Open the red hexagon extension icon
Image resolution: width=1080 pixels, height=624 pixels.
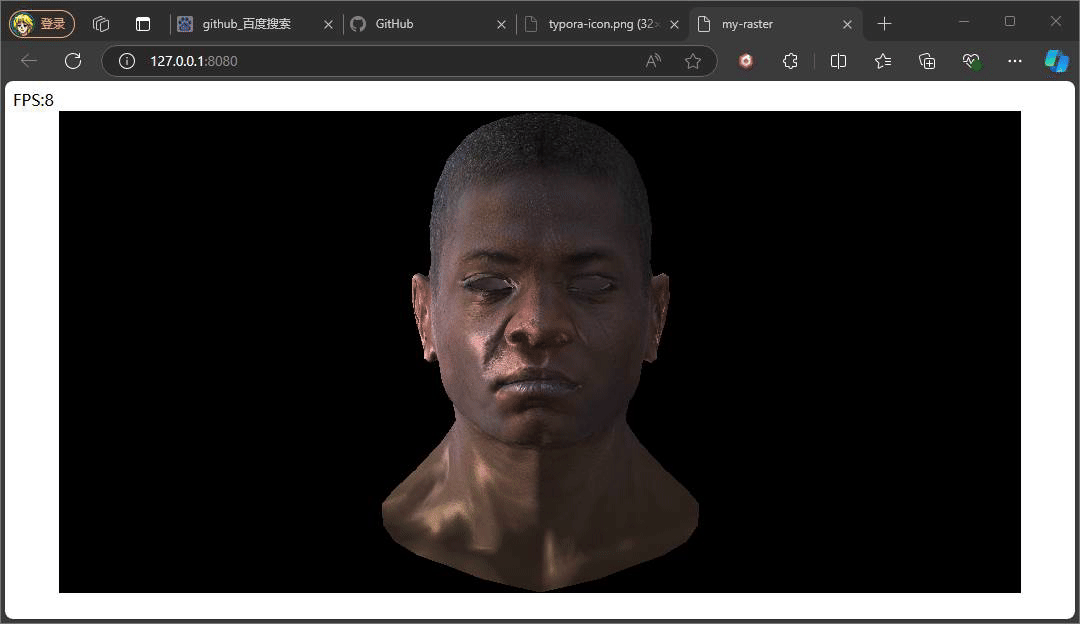745,61
